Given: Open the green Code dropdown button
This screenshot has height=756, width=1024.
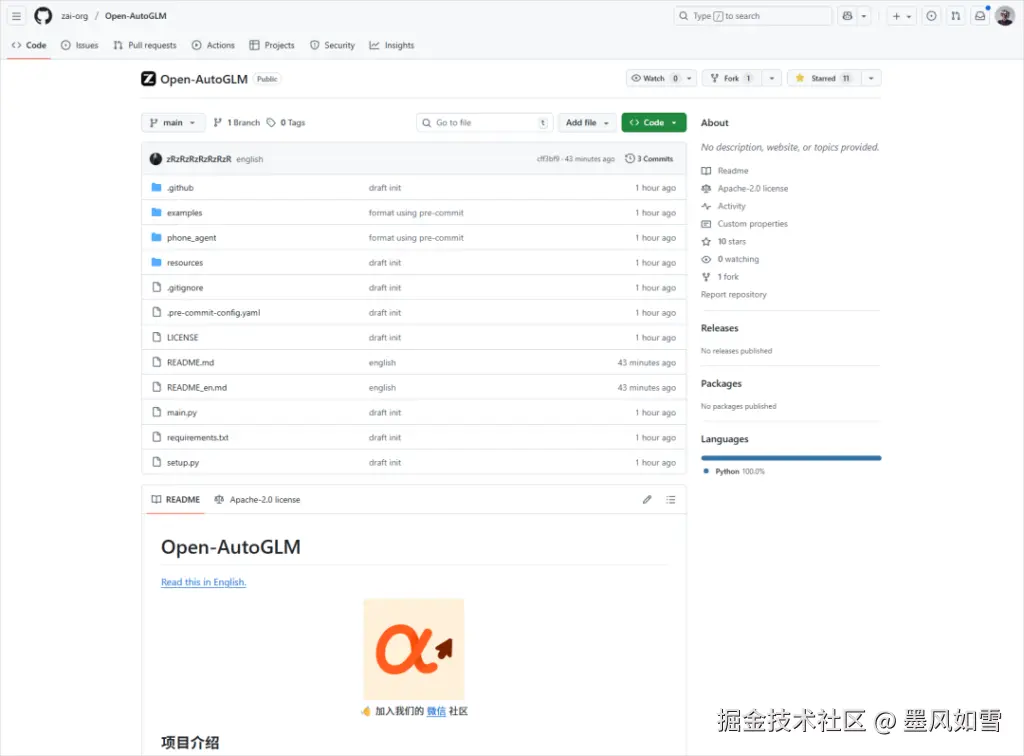Looking at the screenshot, I should (x=654, y=123).
